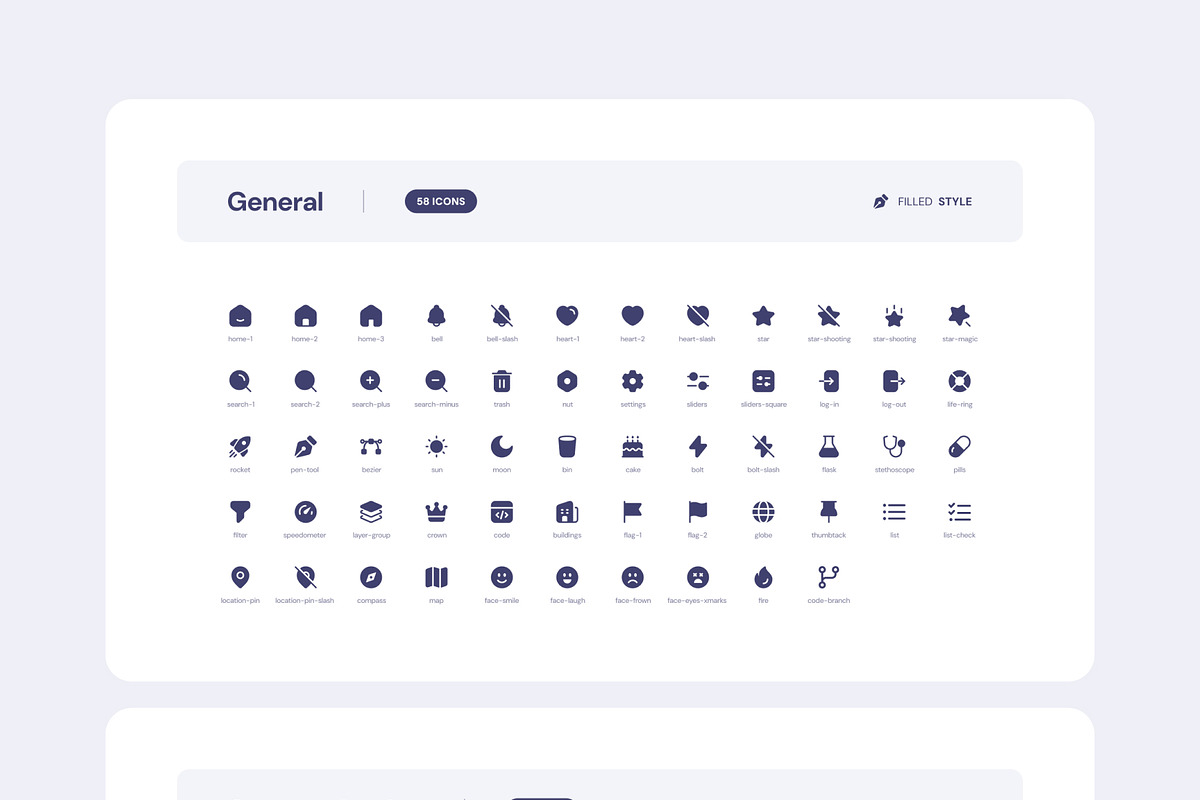Pick the star-magic icon
1200x800 pixels.
coord(959,316)
